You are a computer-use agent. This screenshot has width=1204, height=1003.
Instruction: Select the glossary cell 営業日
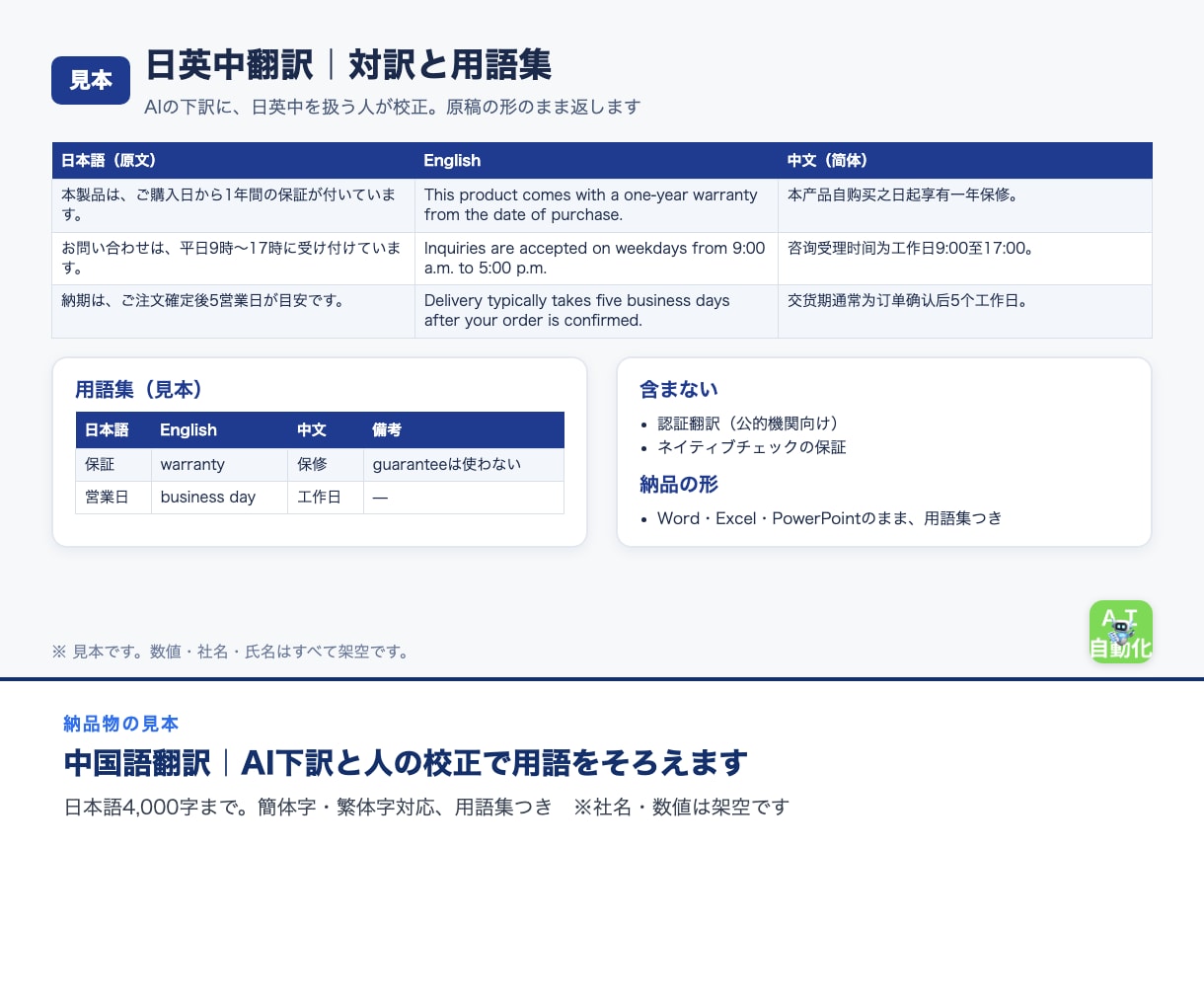pos(113,498)
